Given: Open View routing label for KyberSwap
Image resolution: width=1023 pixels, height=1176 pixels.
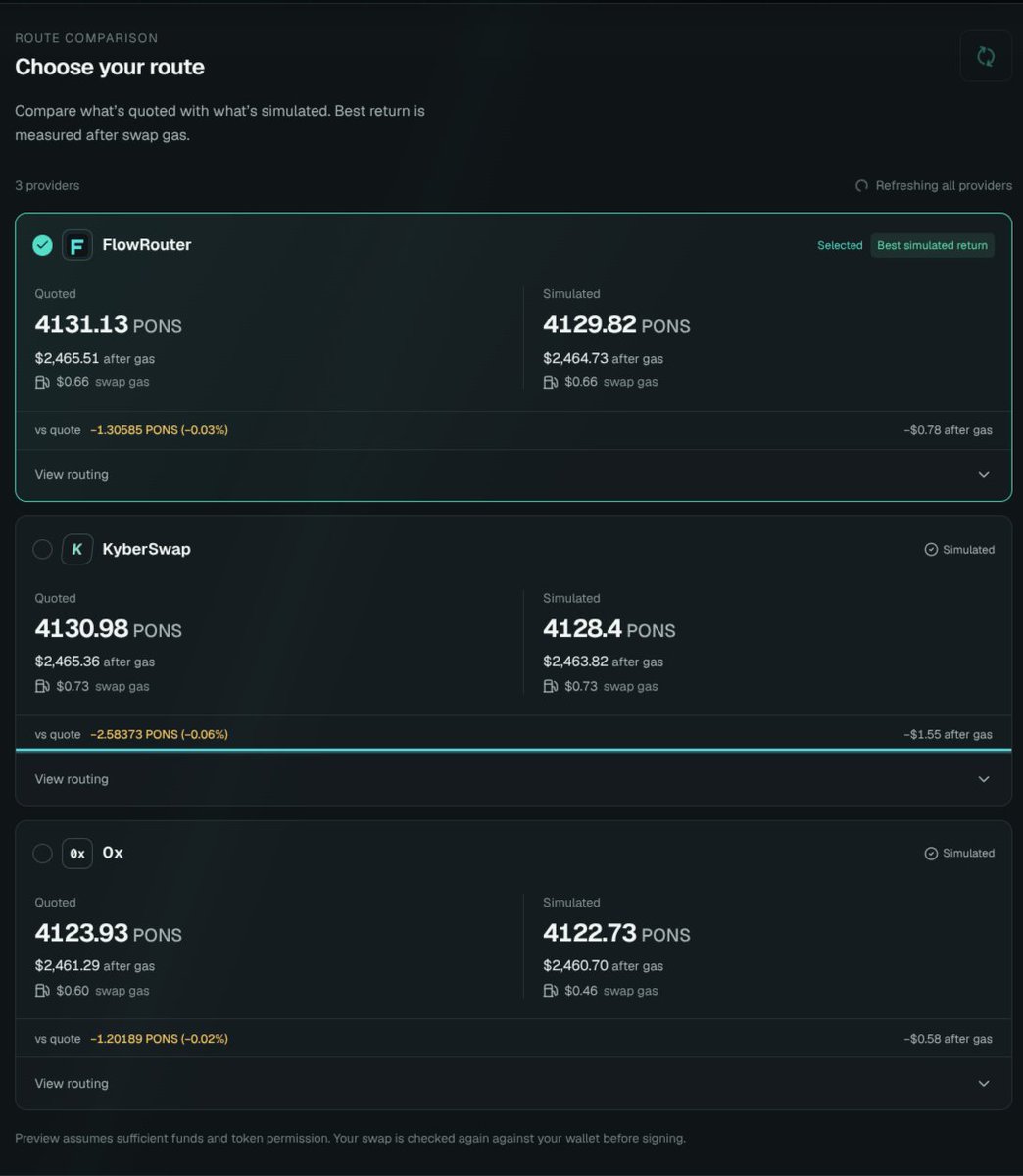Looking at the screenshot, I should (x=72, y=779).
